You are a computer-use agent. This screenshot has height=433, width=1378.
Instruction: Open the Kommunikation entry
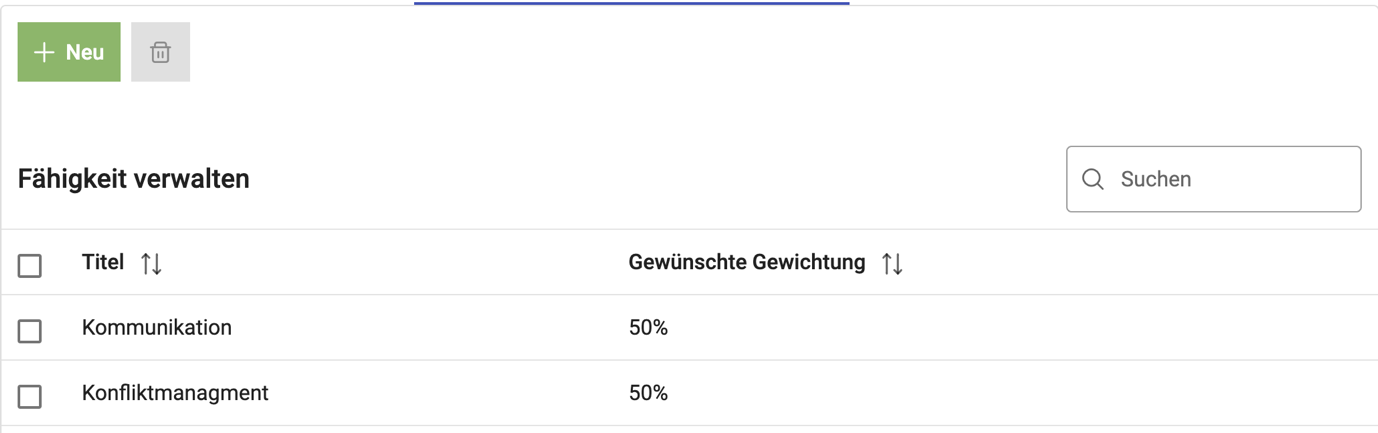[157, 328]
